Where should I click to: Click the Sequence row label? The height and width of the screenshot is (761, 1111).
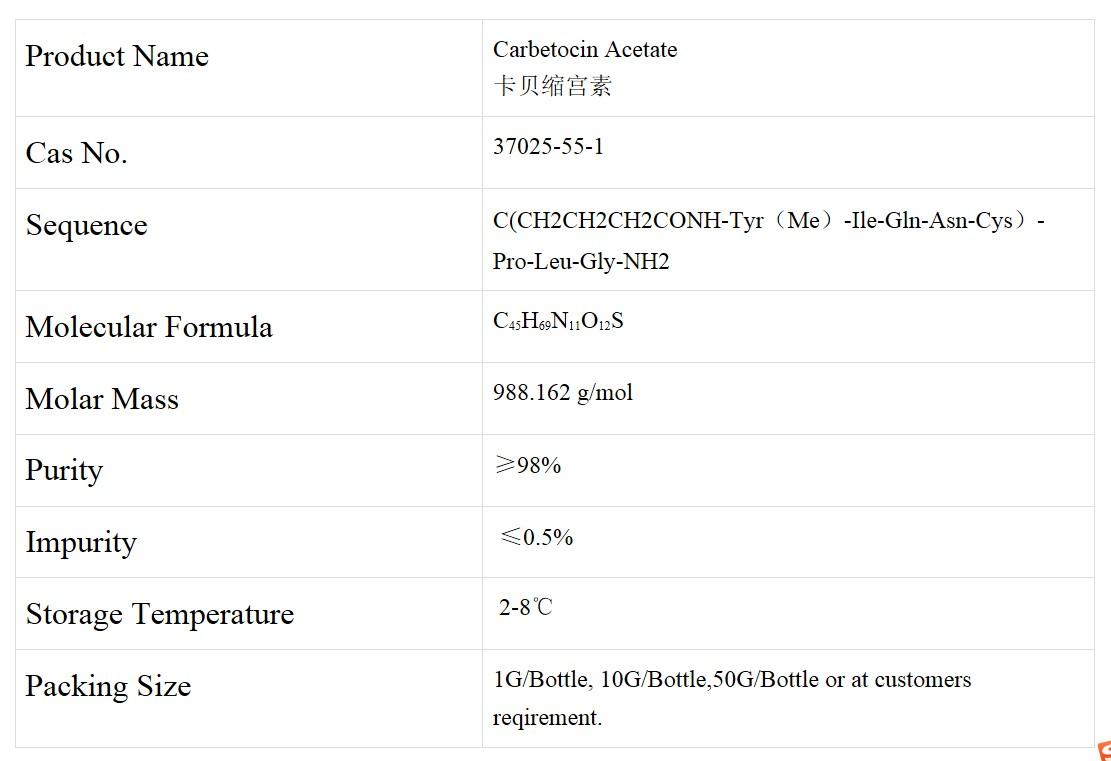pyautogui.click(x=86, y=225)
